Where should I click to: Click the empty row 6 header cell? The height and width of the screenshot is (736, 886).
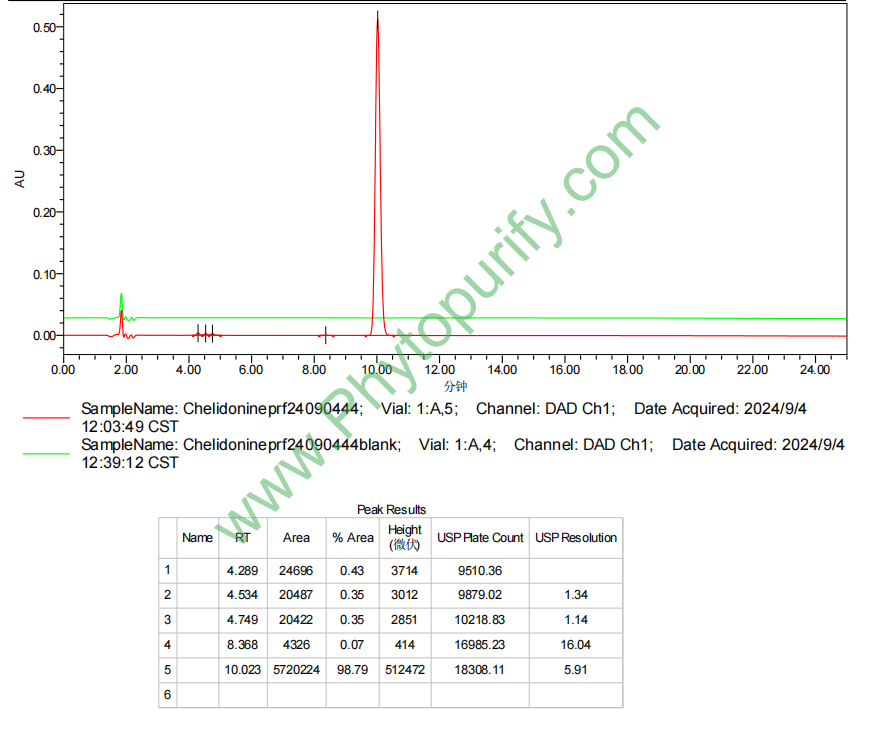168,694
